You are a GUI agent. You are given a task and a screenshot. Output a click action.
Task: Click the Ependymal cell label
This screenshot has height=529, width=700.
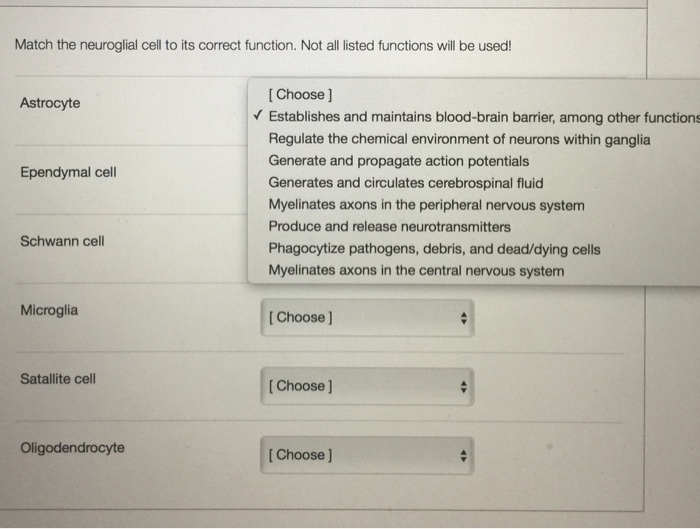[x=68, y=172]
